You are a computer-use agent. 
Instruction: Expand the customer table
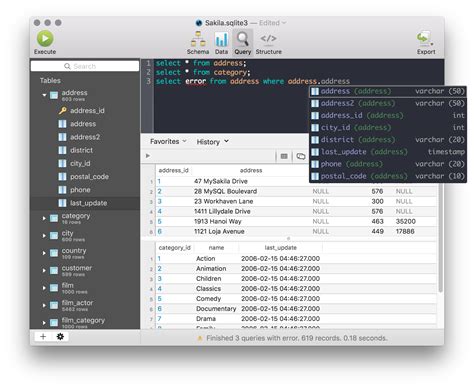tap(44, 270)
